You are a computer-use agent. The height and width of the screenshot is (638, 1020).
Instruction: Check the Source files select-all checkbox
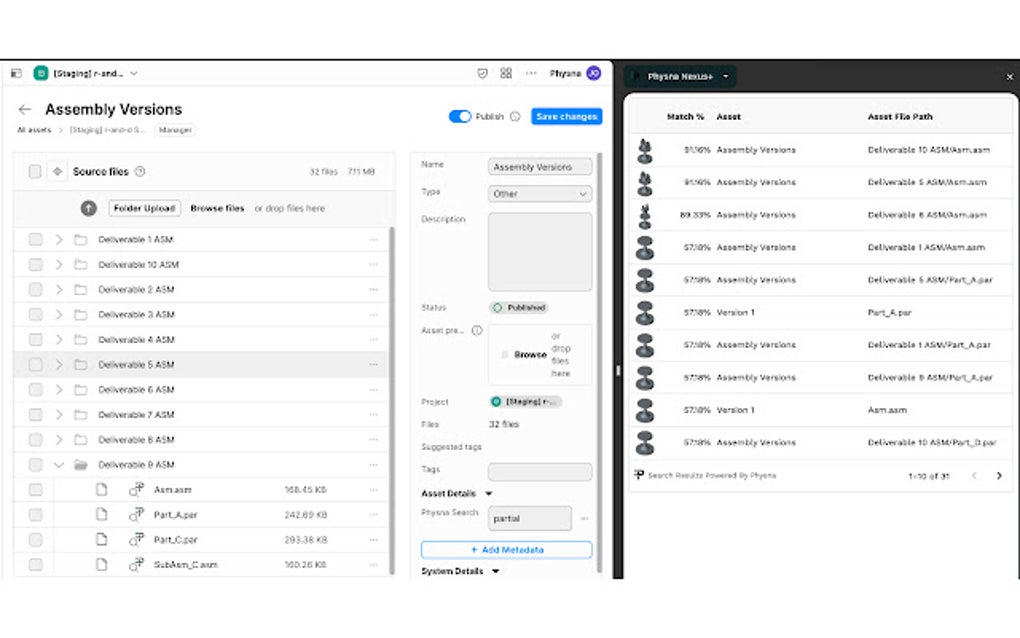tap(35, 171)
